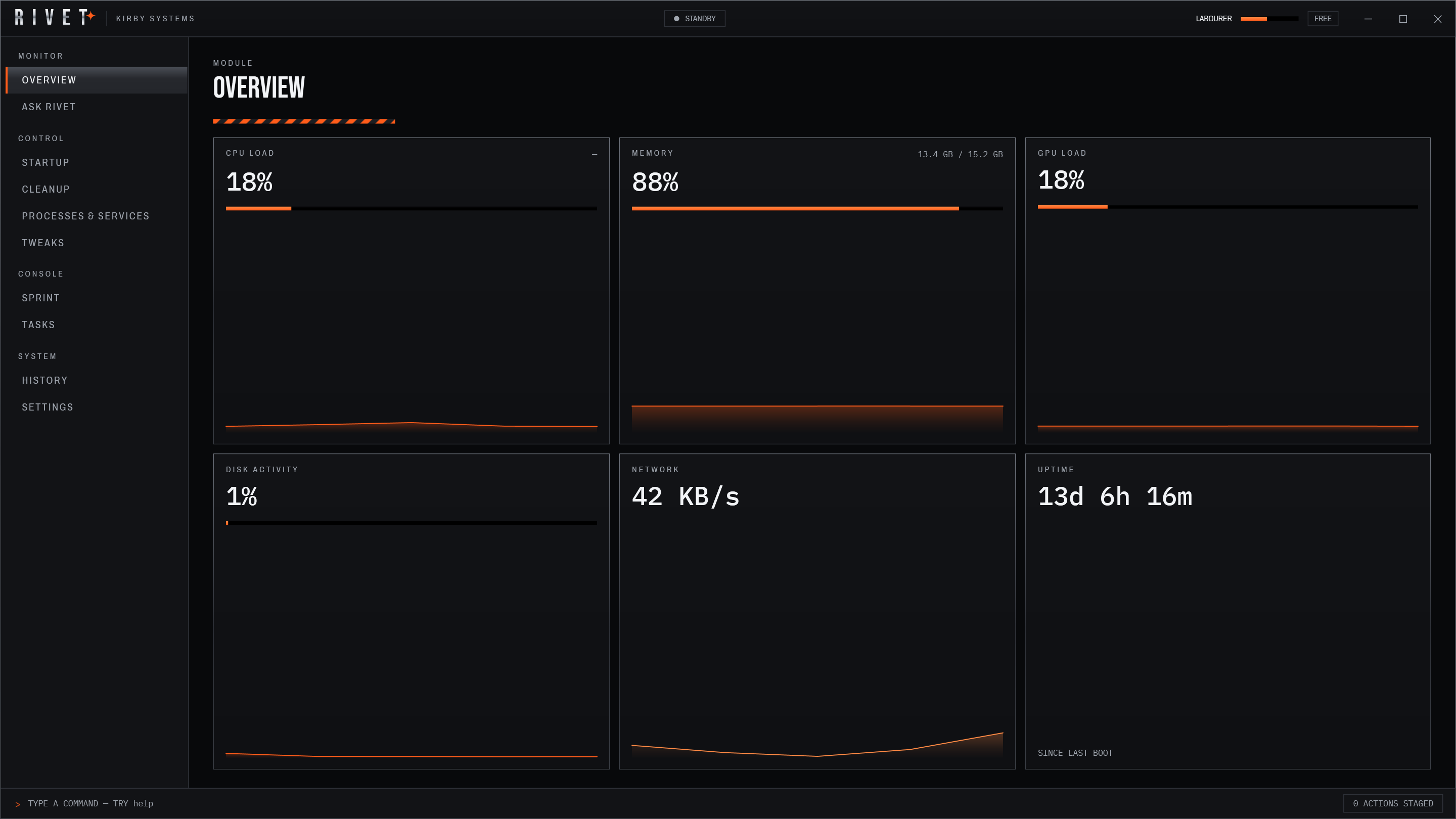Viewport: 1456px width, 819px height.
Task: Click the LABOURER label
Action: [1213, 19]
